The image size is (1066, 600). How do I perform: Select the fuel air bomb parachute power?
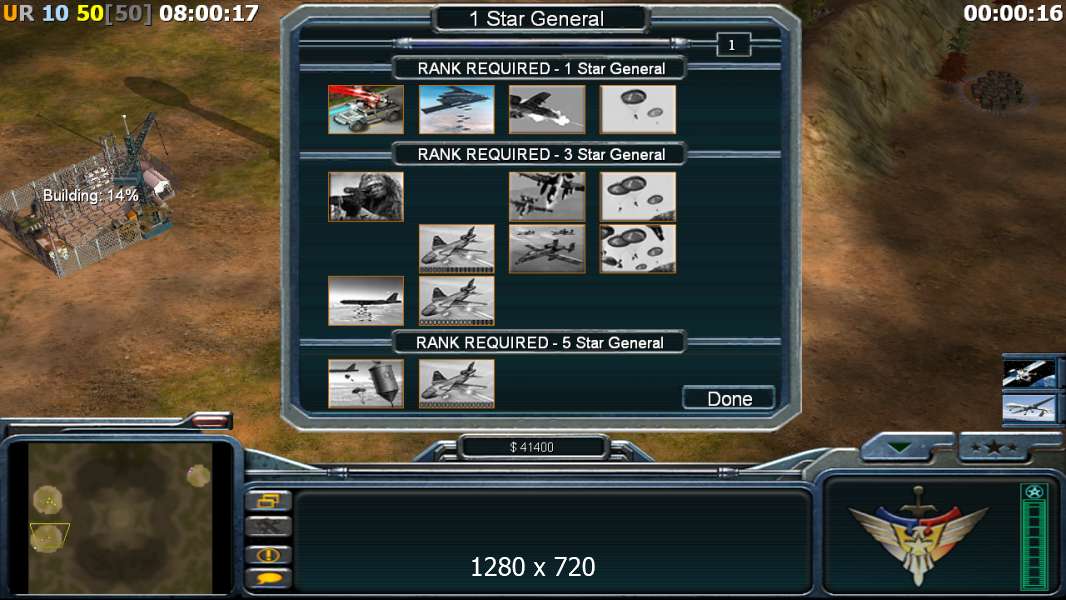[x=366, y=384]
